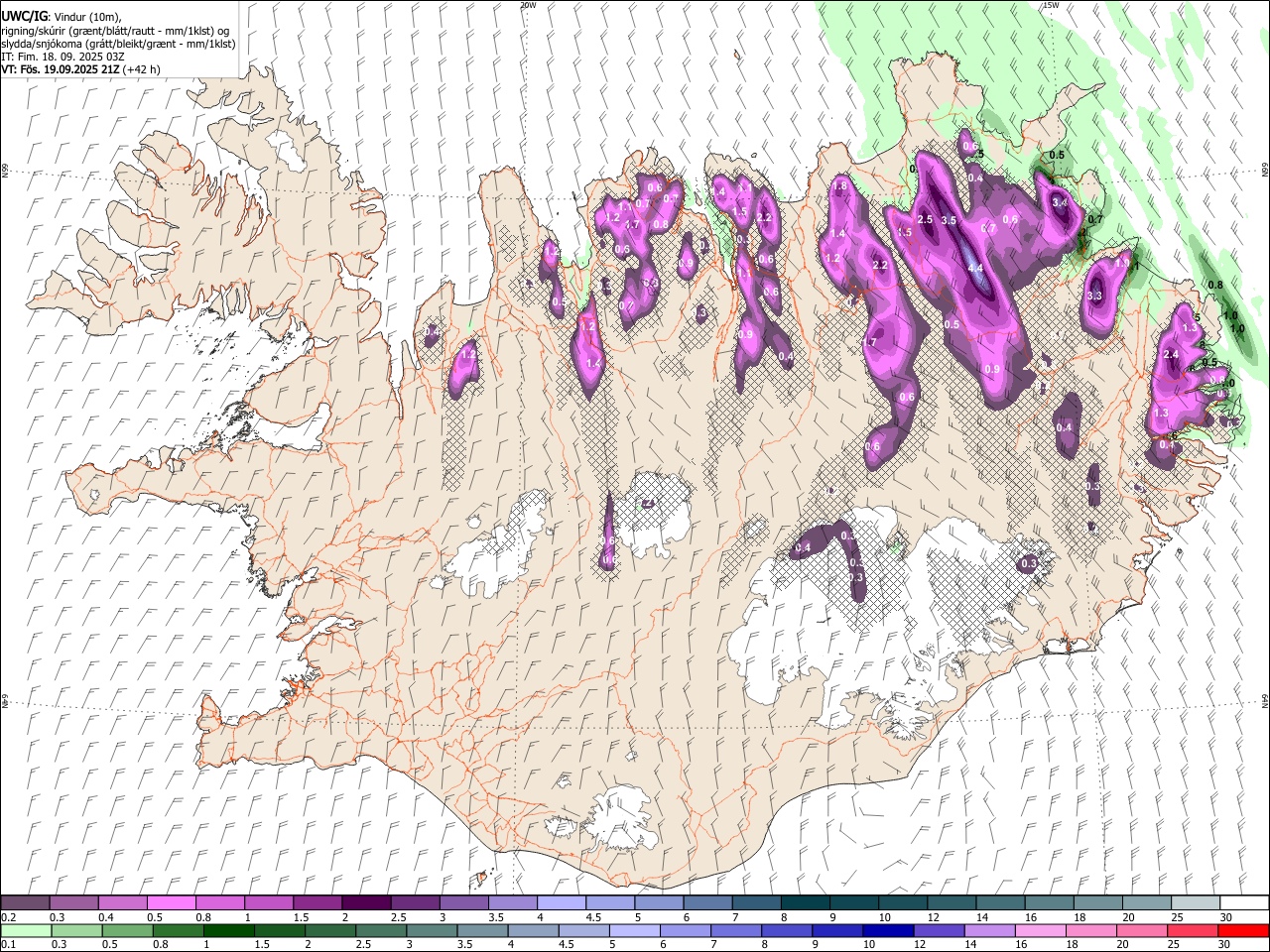This screenshot has height=952, width=1270.
Task: Click the '3.3' value on the map
Action: click(1095, 296)
